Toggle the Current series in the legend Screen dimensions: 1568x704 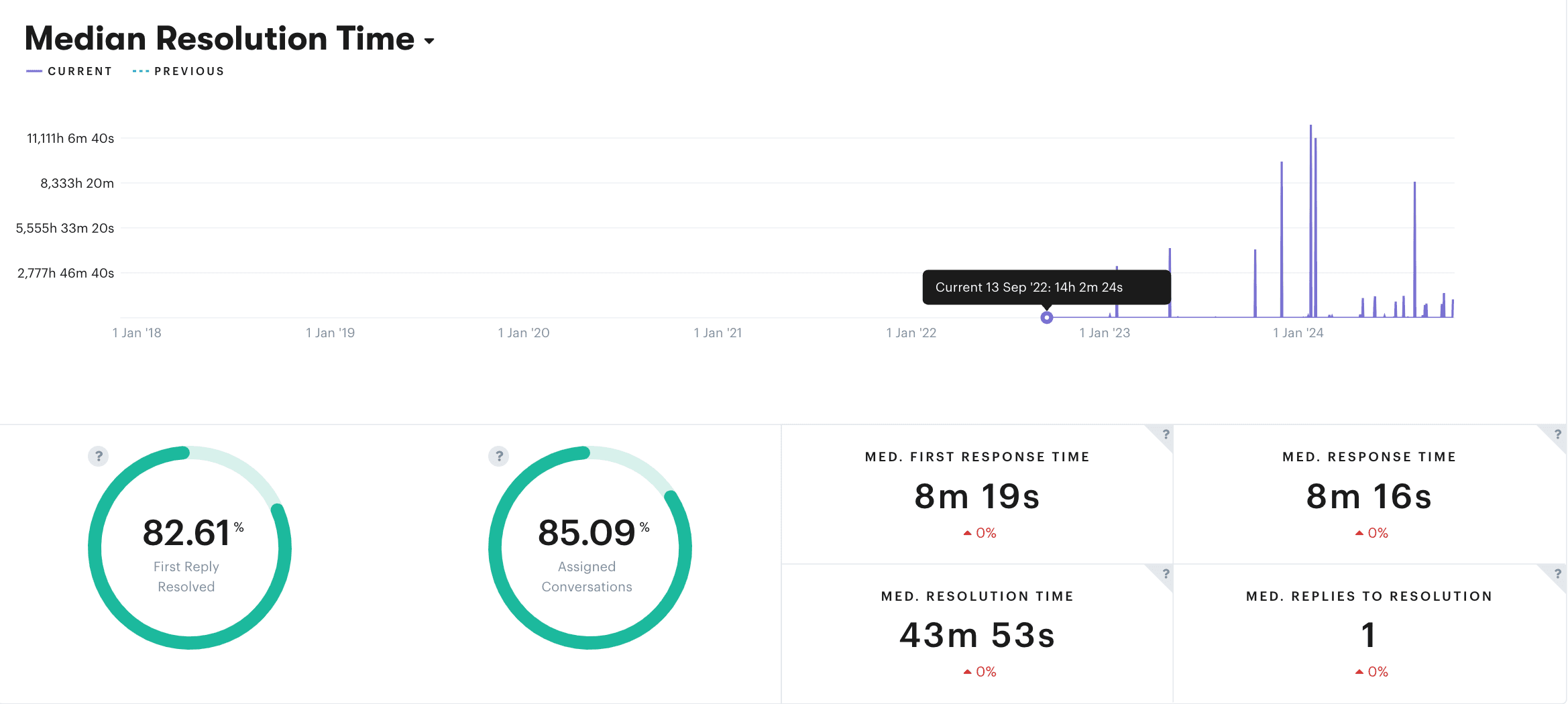click(x=69, y=71)
